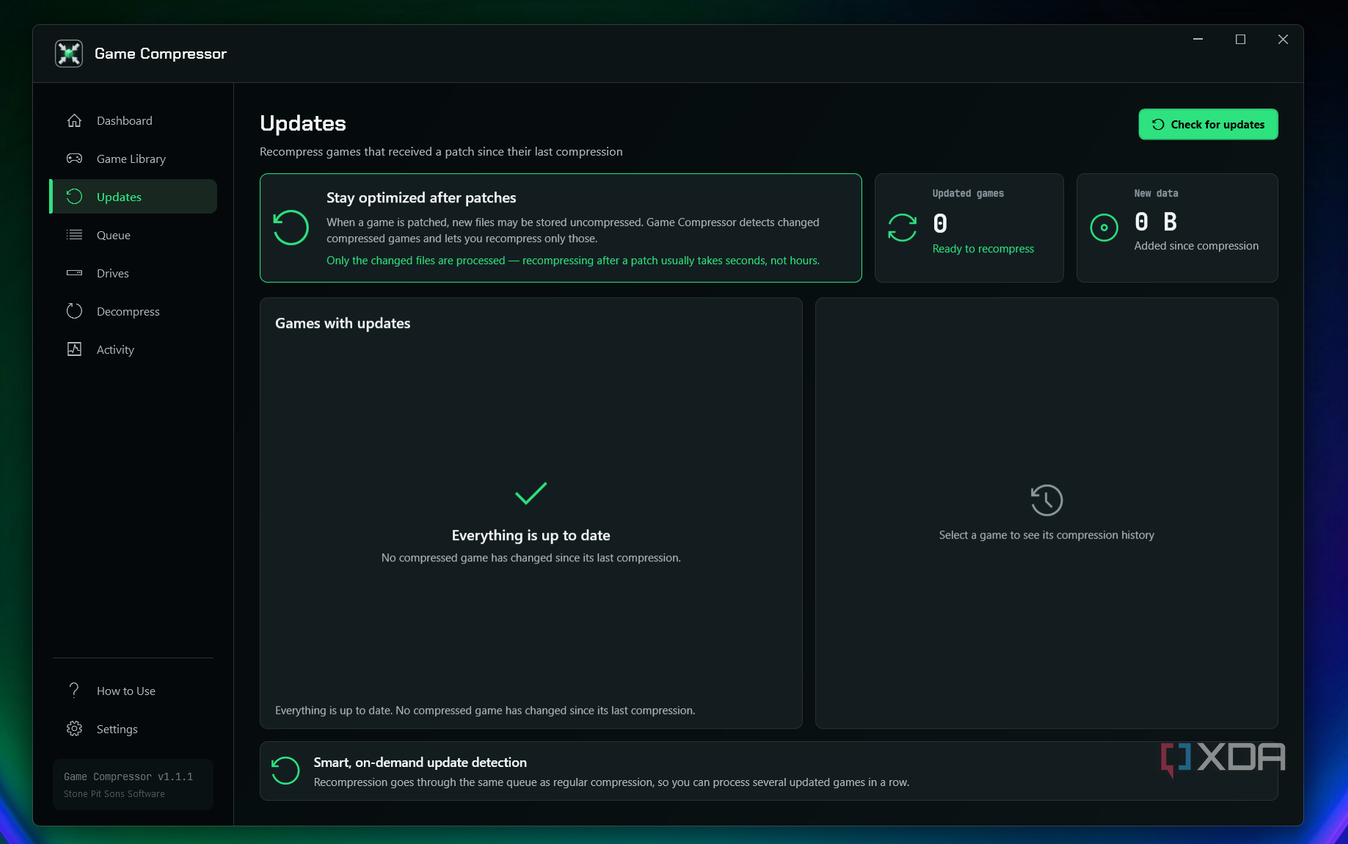The image size is (1348, 844).
Task: Click the Dashboard home icon
Action: pyautogui.click(x=74, y=120)
